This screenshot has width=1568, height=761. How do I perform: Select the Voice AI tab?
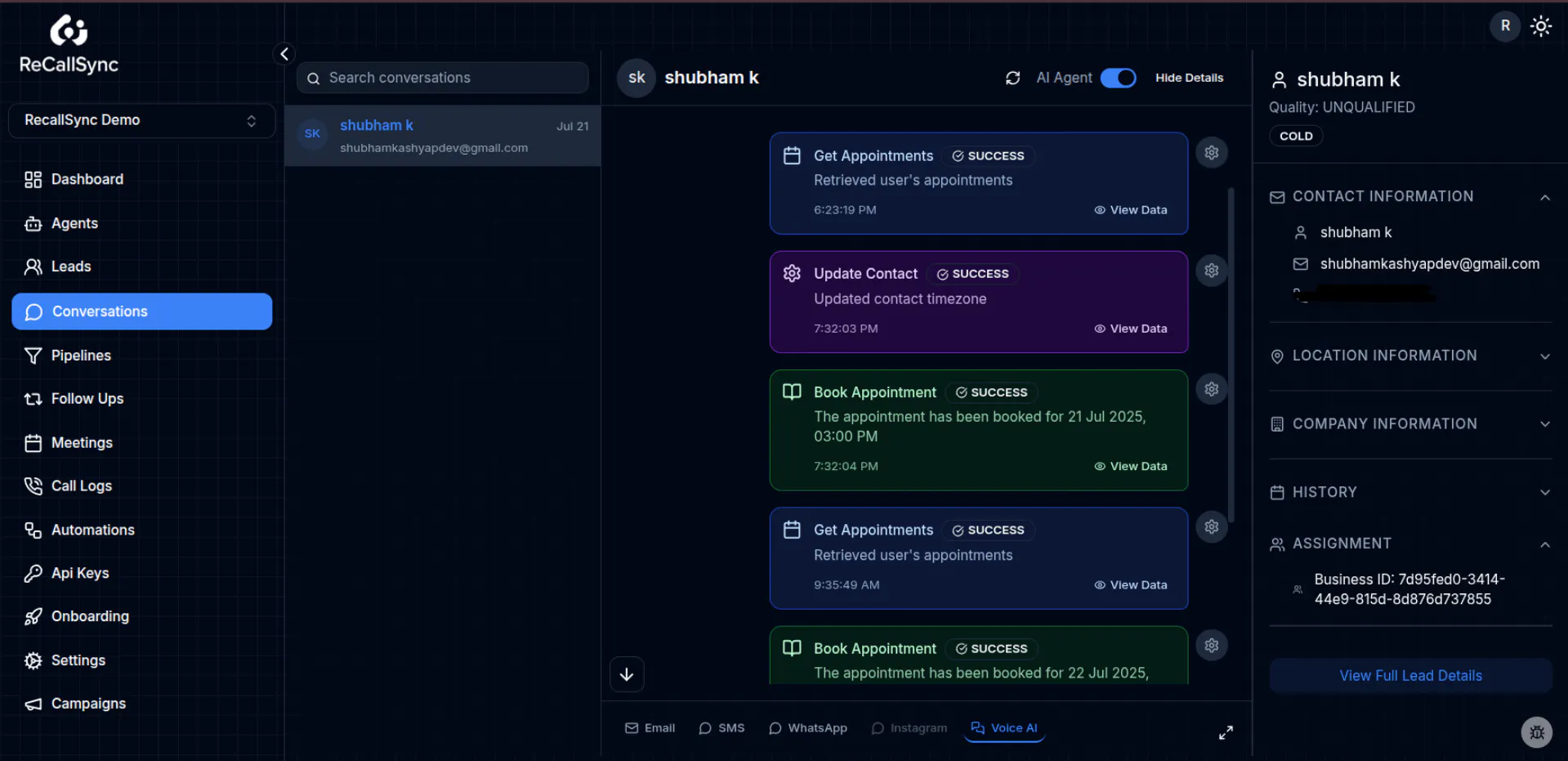tap(1004, 728)
